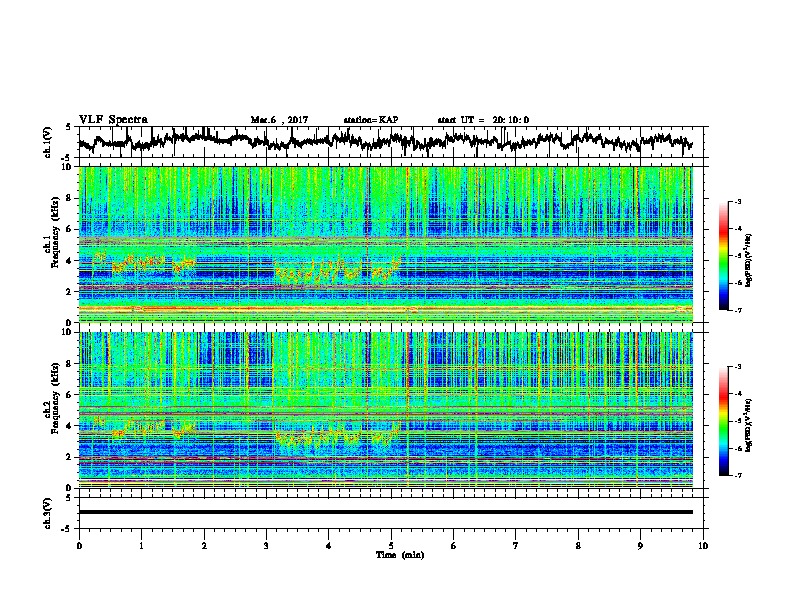
Task: Click the "ch.1 Frequency (kHz)" axis label
Action: (x=51, y=232)
